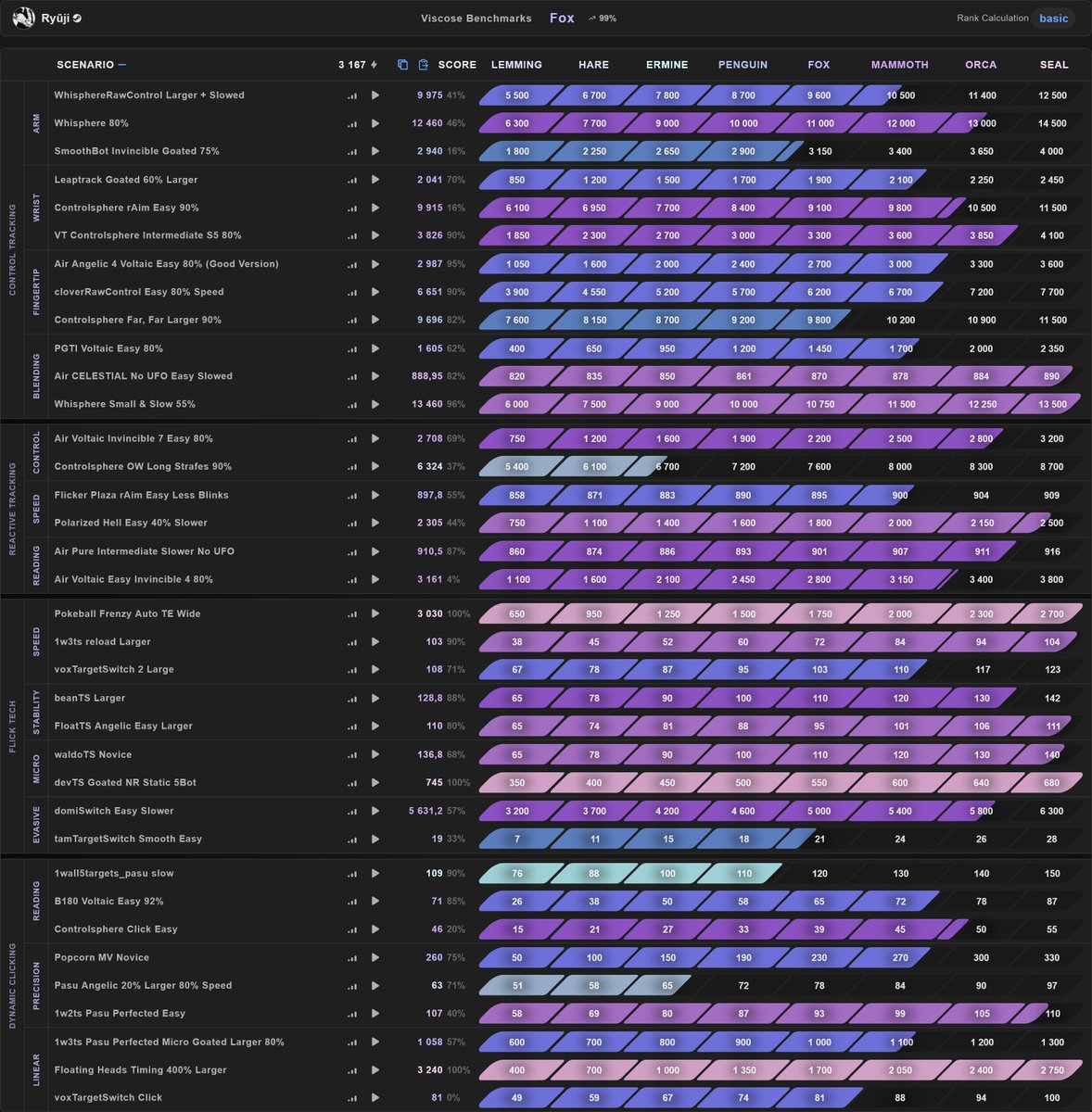This screenshot has height=1112, width=1092.
Task: Click the export icon left of SCORE
Action: [424, 65]
